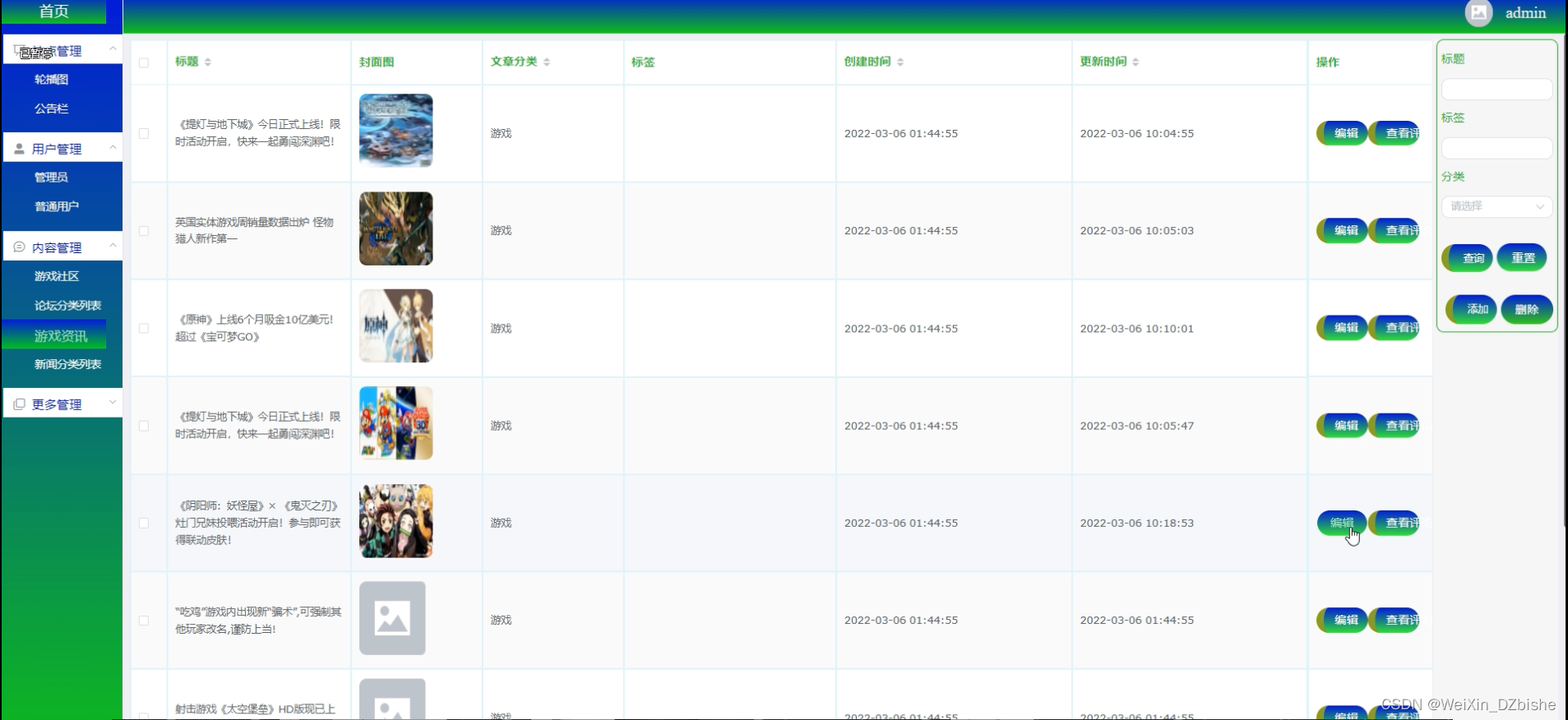1568x720 pixels.
Task: Open 新闻分类列表 in the sidebar
Action: 67,364
